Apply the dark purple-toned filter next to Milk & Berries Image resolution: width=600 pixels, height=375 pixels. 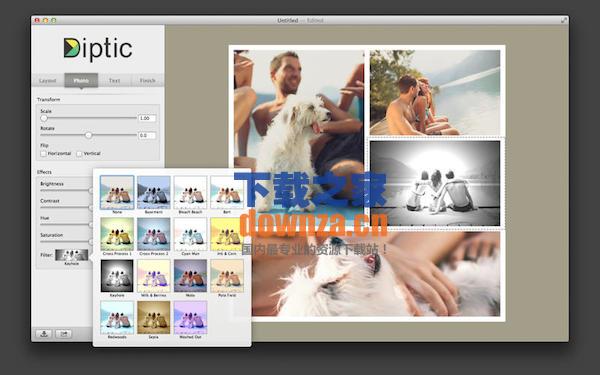point(190,276)
